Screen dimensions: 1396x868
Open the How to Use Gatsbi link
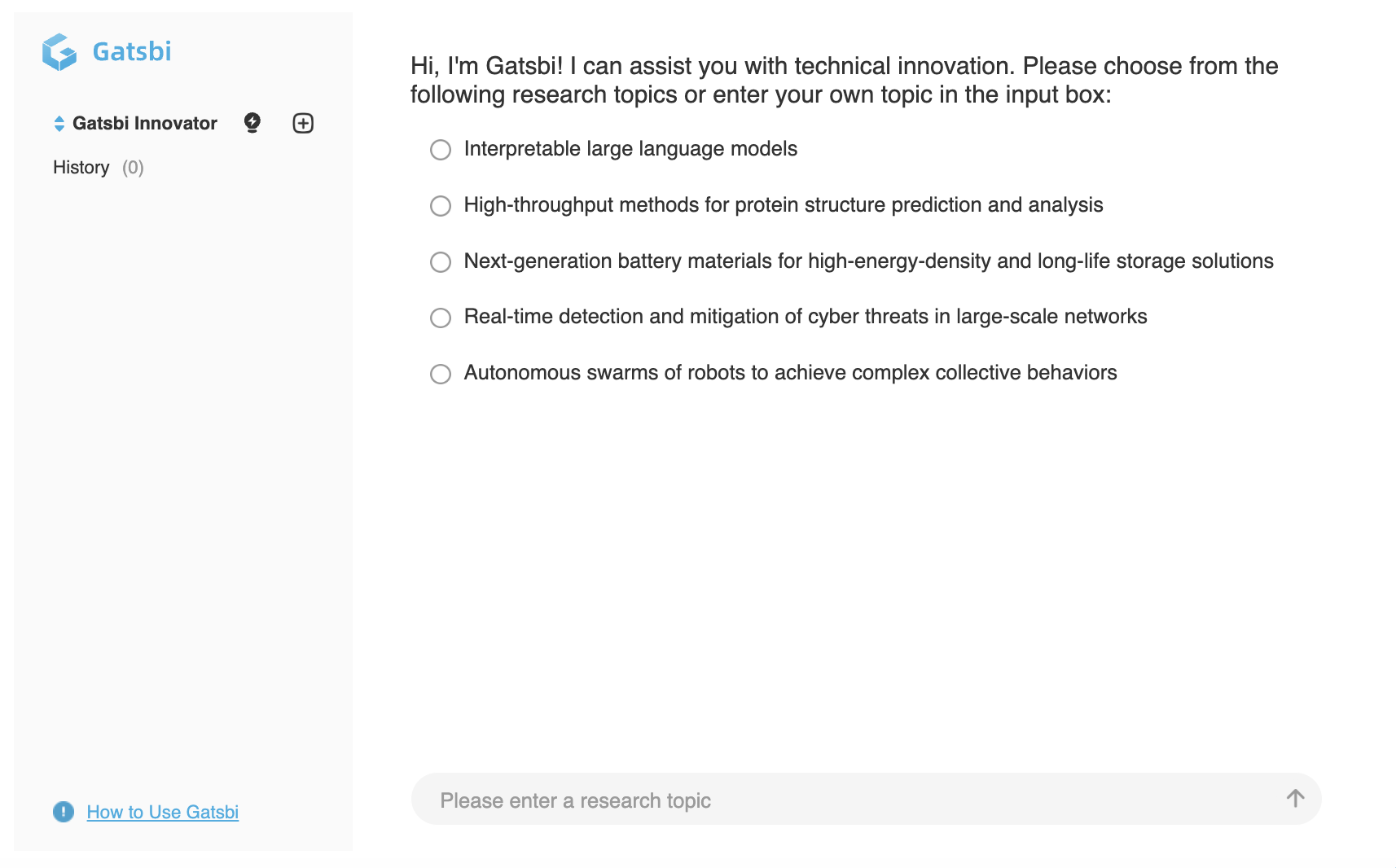(162, 812)
